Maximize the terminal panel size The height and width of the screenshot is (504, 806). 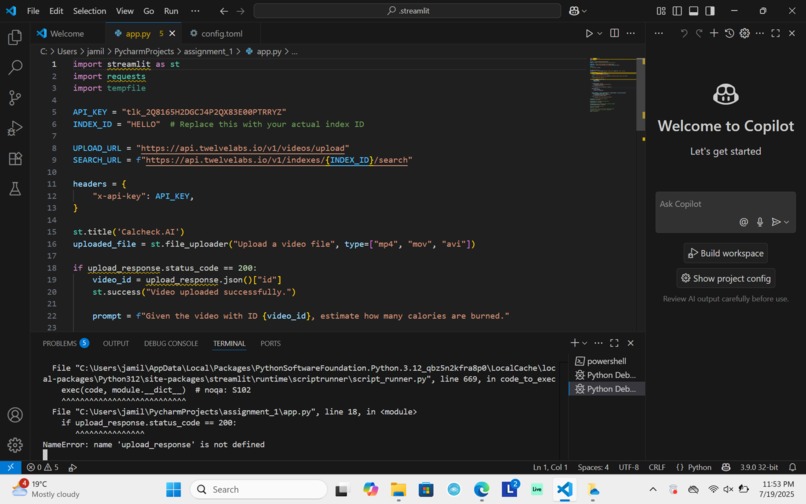click(614, 343)
